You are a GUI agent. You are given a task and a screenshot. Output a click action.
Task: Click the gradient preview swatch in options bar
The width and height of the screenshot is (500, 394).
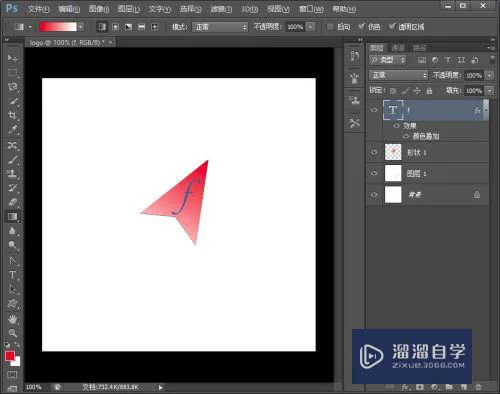point(58,27)
